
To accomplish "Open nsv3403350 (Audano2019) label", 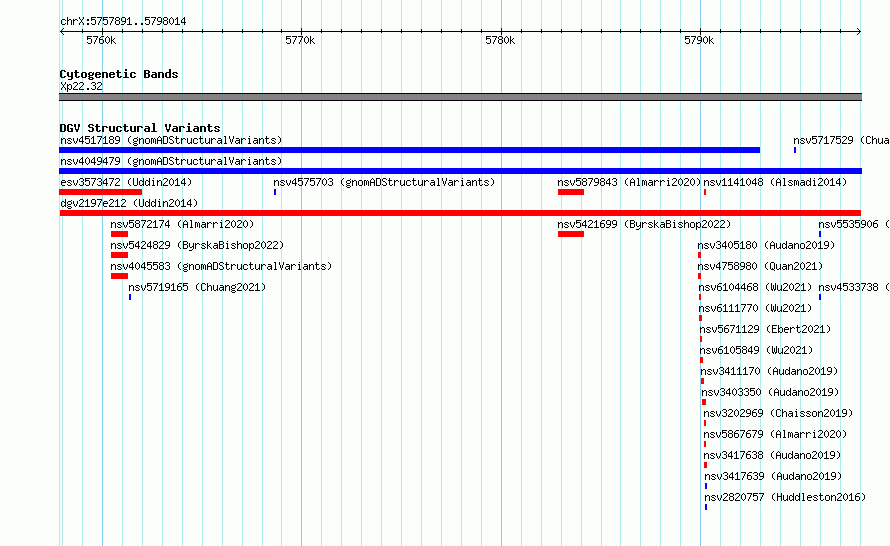I will tap(770, 392).
